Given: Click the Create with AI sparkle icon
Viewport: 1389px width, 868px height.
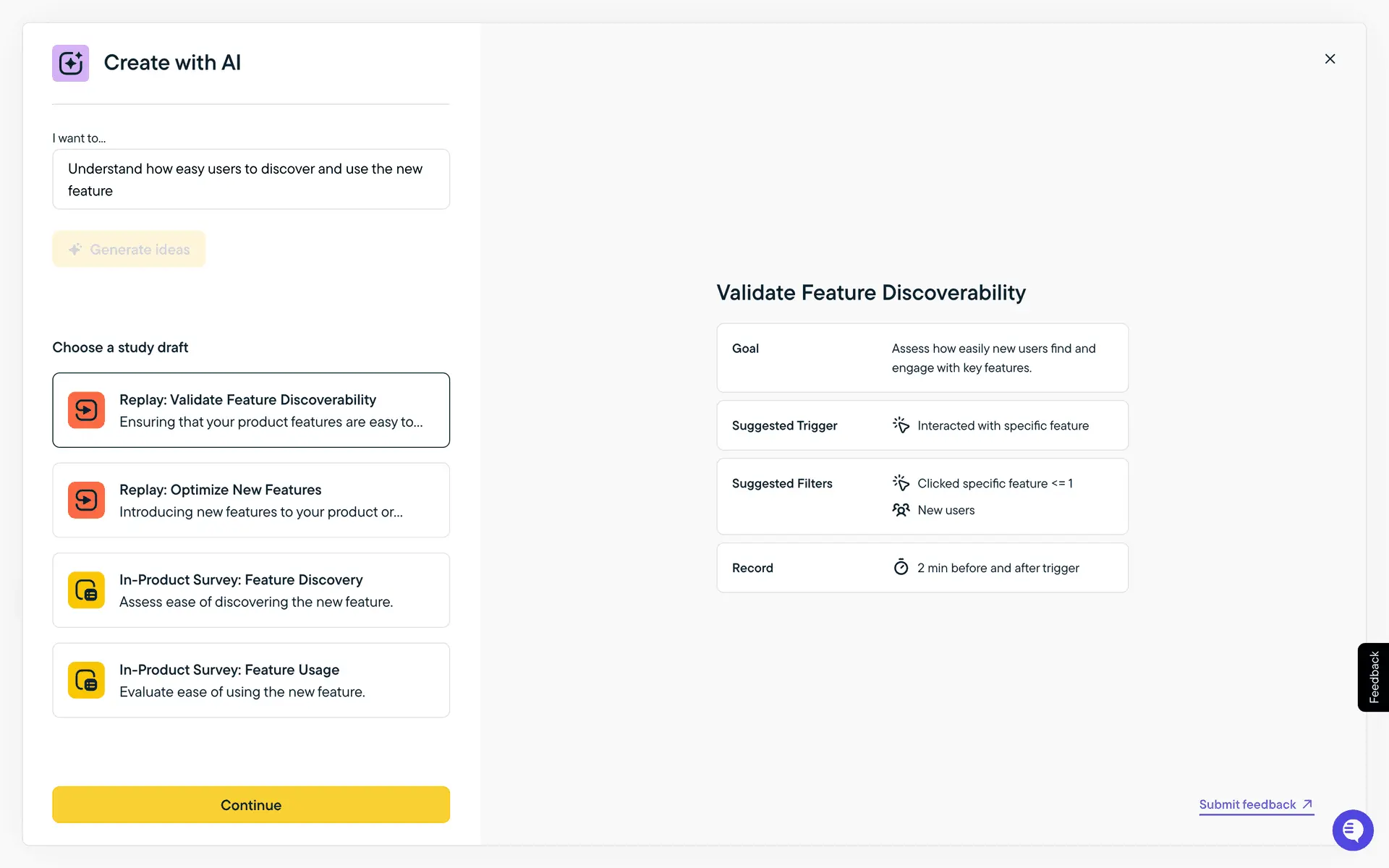Looking at the screenshot, I should 70,63.
